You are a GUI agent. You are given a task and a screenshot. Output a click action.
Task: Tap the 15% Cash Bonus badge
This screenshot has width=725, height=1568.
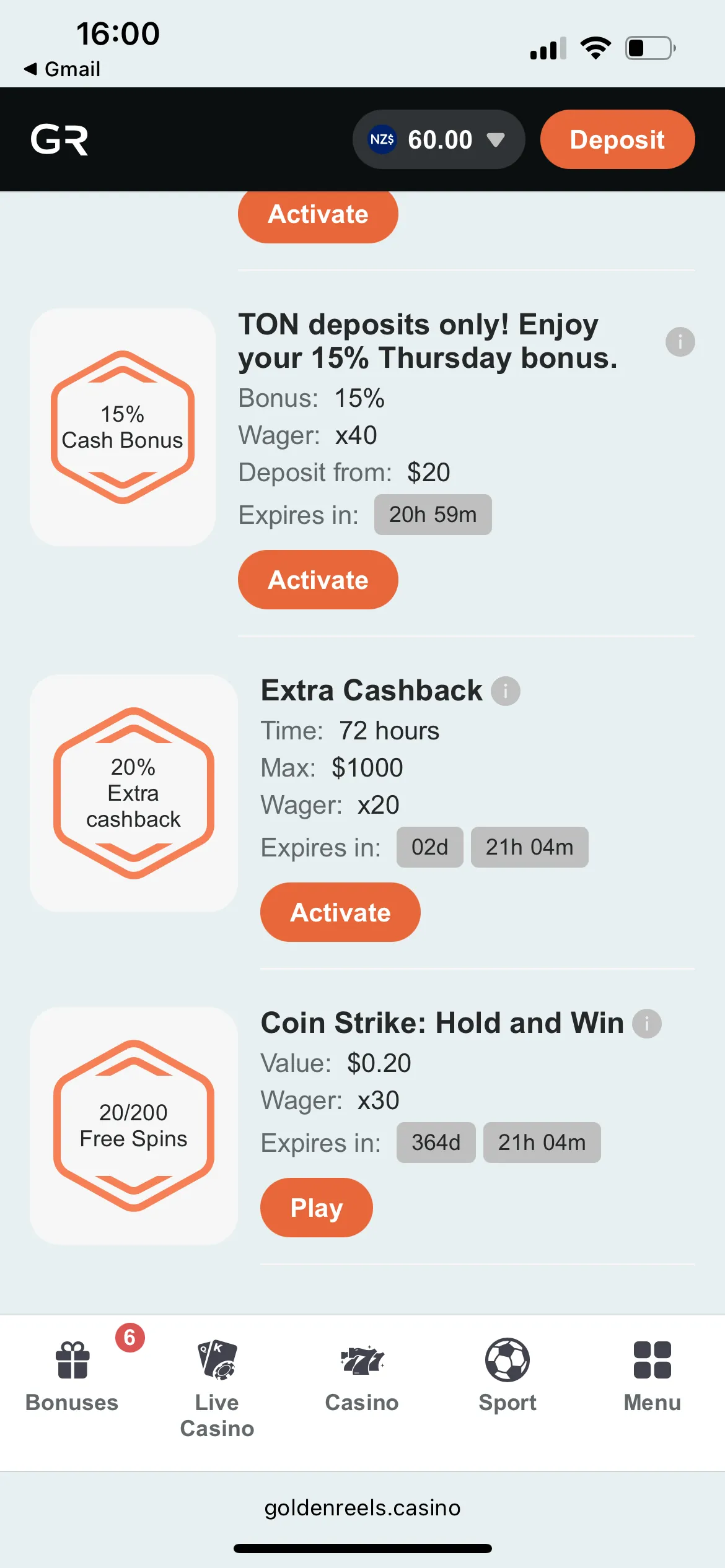pos(123,427)
